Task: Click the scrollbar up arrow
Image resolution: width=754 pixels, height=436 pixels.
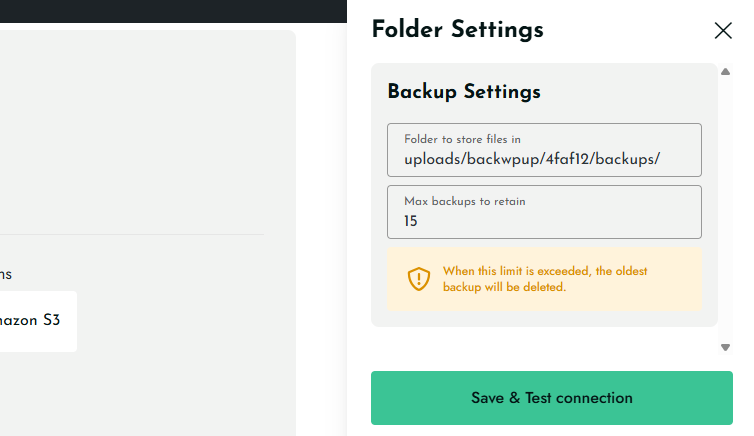Action: point(725,72)
